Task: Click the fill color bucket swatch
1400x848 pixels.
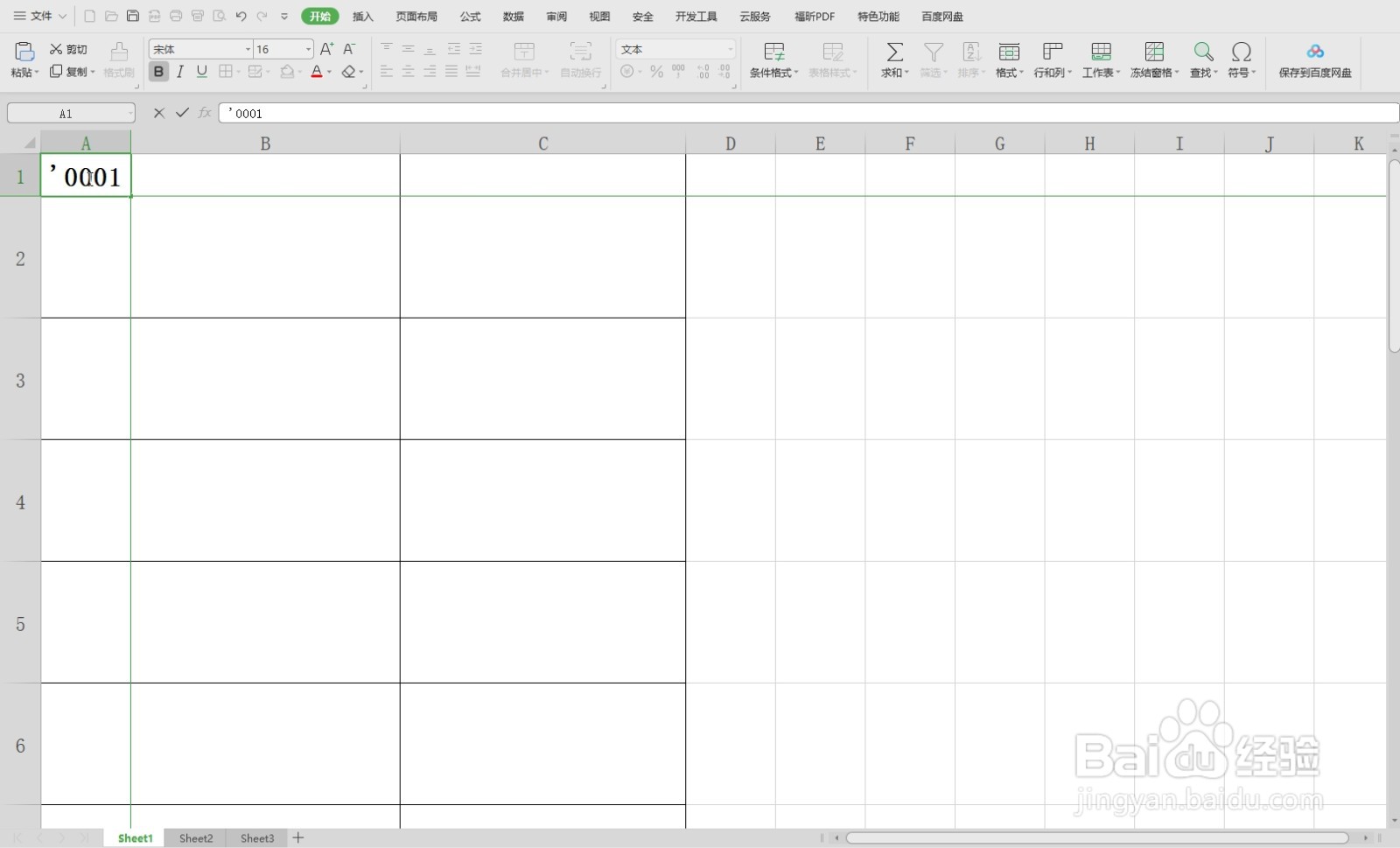Action: tap(287, 72)
